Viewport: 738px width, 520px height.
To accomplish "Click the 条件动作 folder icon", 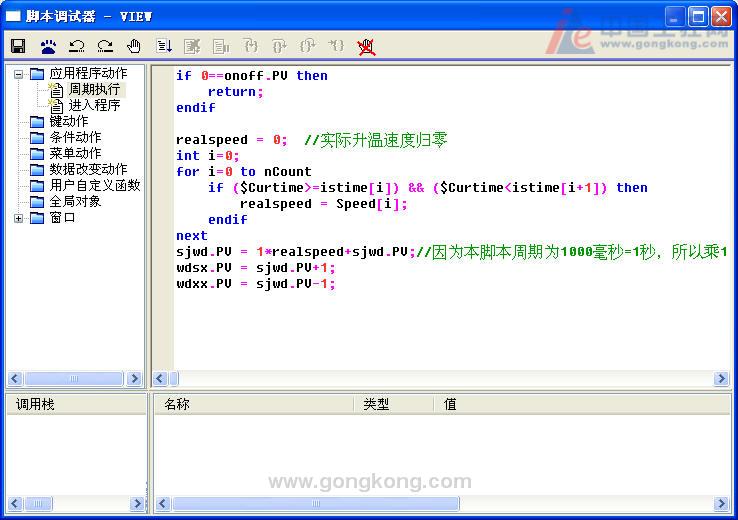I will click(x=37, y=138).
